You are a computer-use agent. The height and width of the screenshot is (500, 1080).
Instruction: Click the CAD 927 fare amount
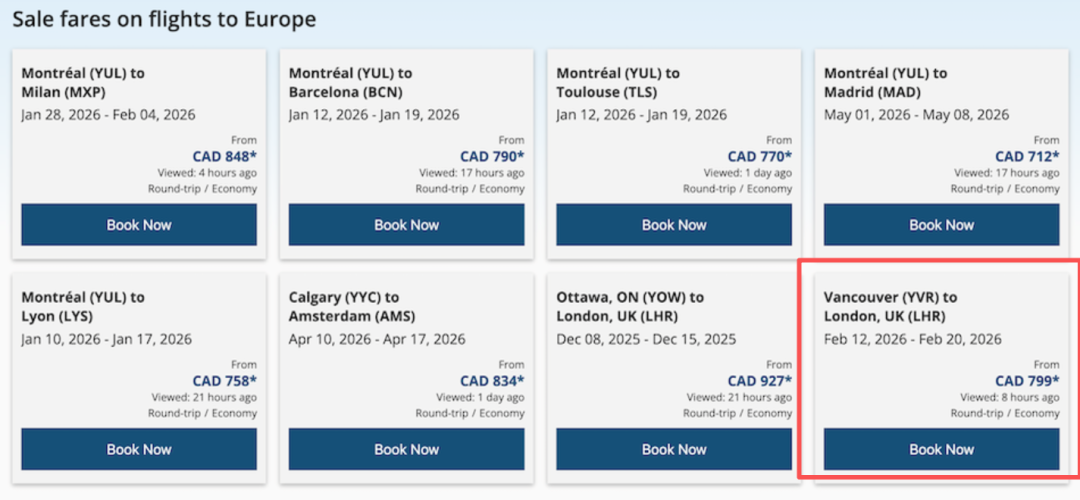point(759,381)
